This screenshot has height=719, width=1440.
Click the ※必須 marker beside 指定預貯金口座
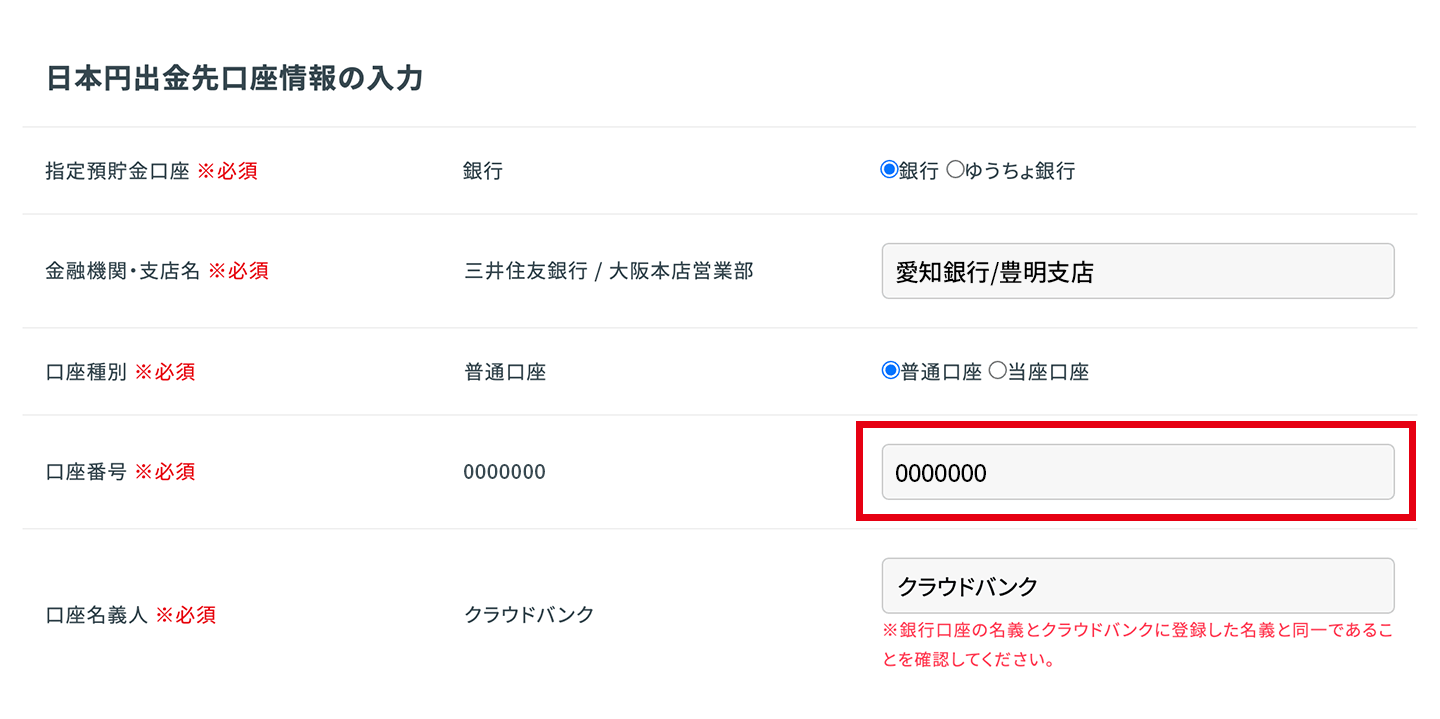[x=227, y=171]
